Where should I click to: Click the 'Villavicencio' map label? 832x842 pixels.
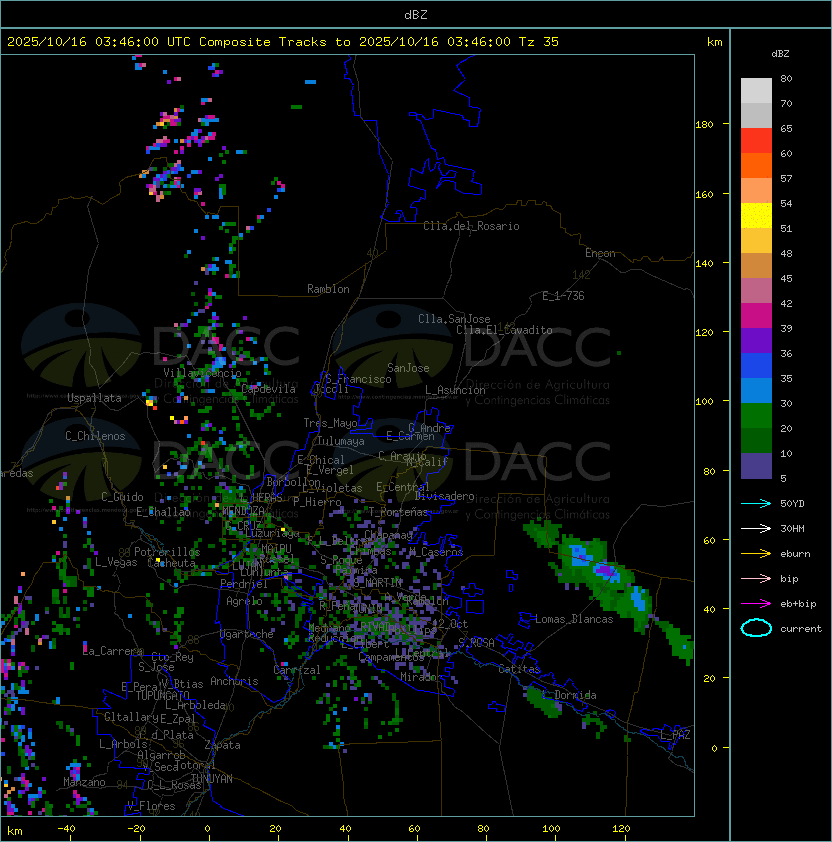[202, 373]
